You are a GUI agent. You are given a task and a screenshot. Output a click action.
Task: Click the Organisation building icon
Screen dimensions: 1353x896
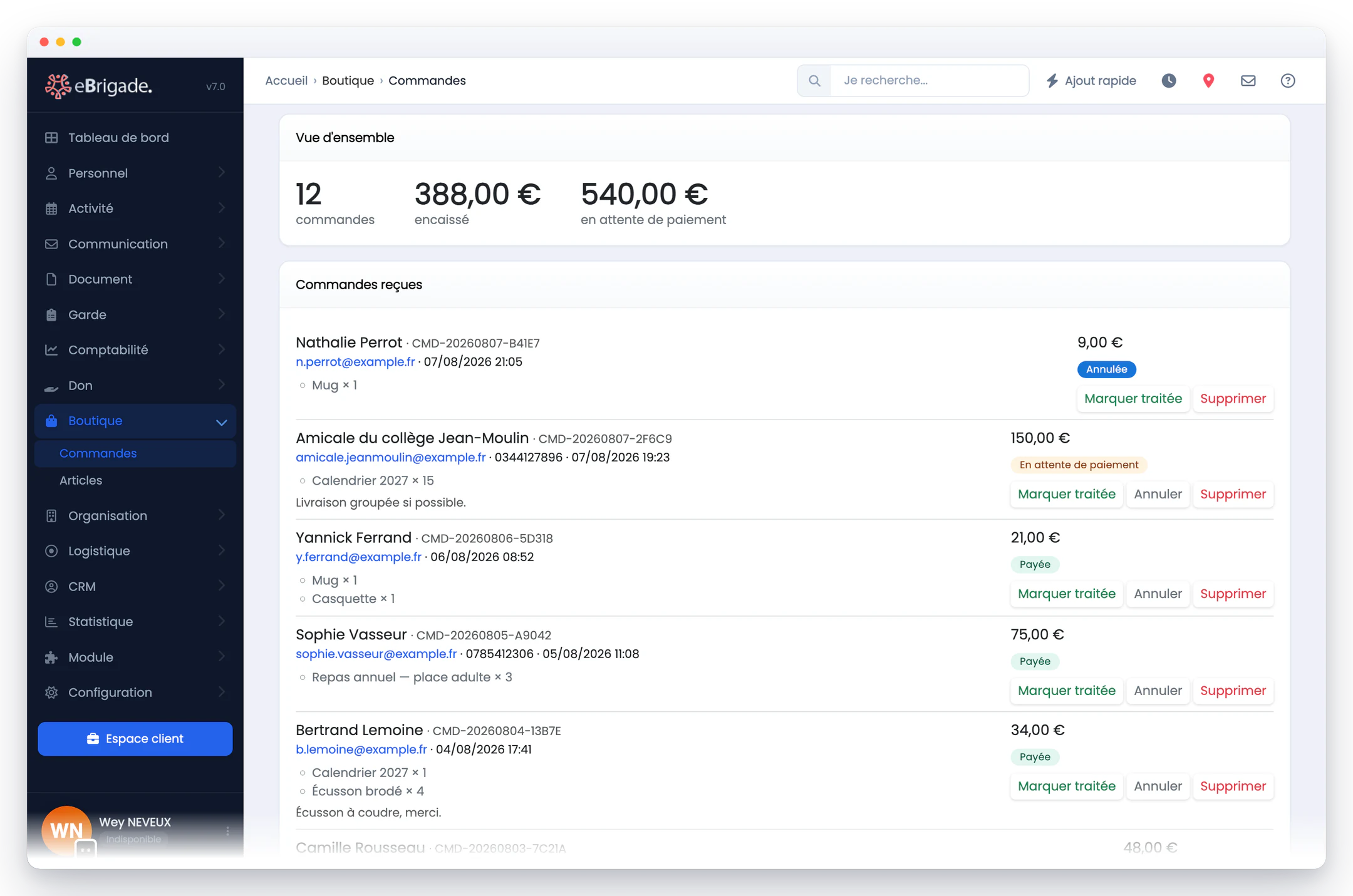point(51,516)
